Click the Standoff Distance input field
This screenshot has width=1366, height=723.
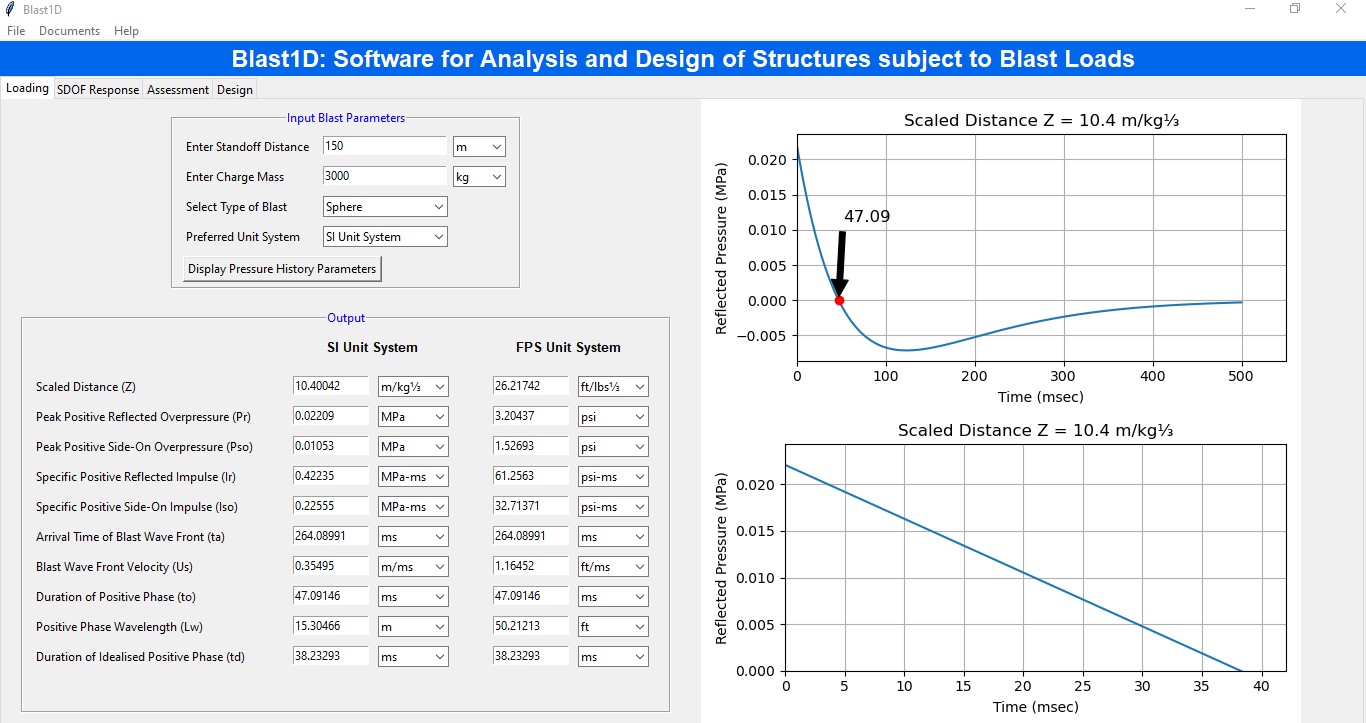click(x=384, y=146)
